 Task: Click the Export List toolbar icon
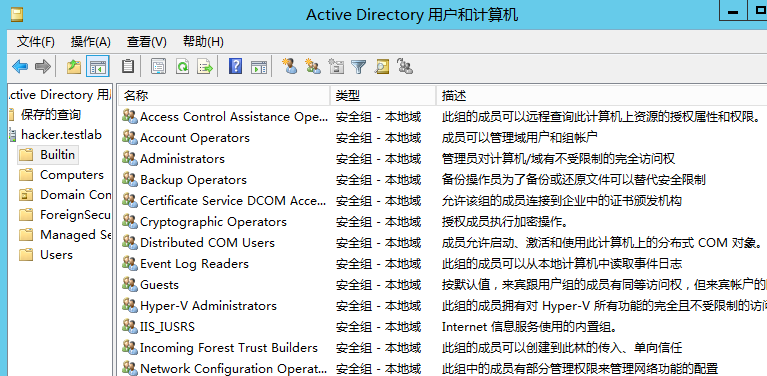(205, 66)
